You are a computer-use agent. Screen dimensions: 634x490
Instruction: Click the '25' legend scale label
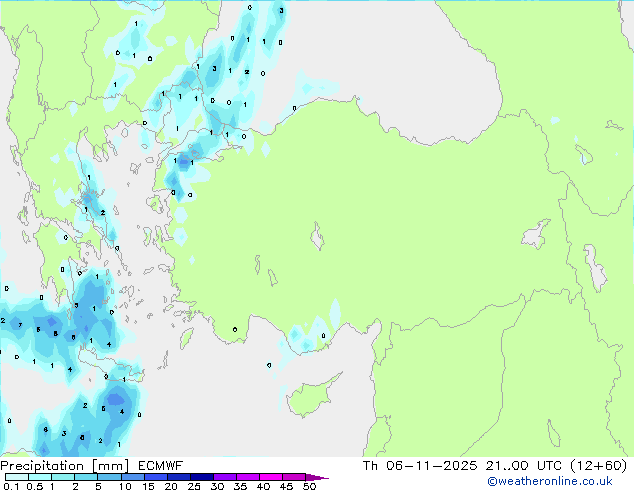coord(194,486)
